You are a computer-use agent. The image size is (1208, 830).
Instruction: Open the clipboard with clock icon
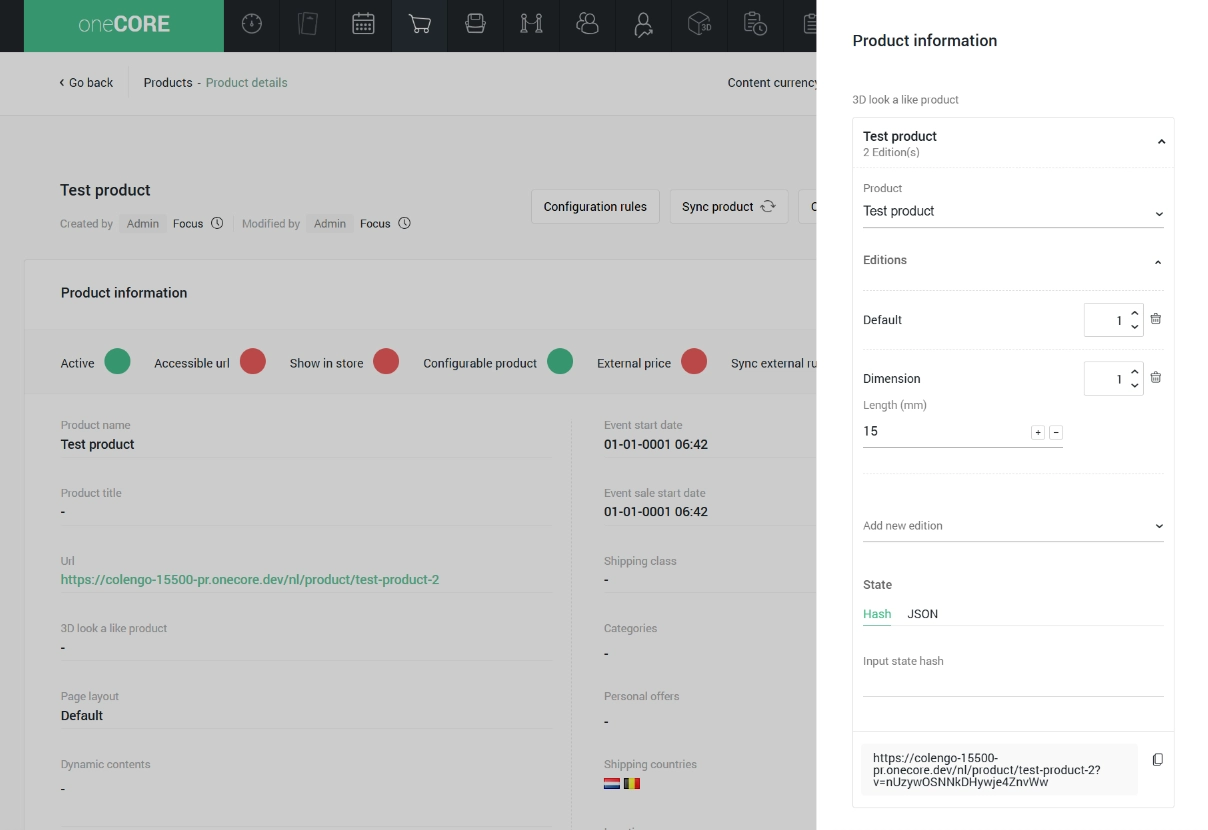(756, 25)
